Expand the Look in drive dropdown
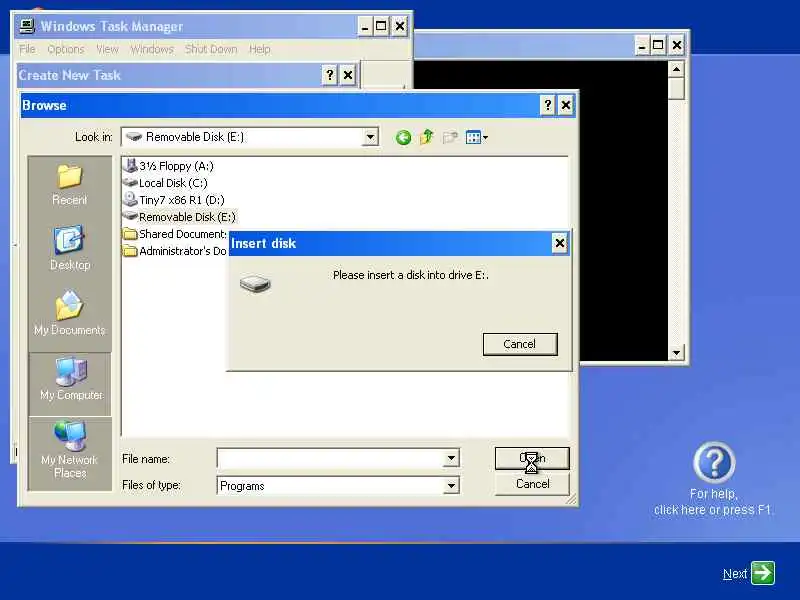 tap(370, 137)
